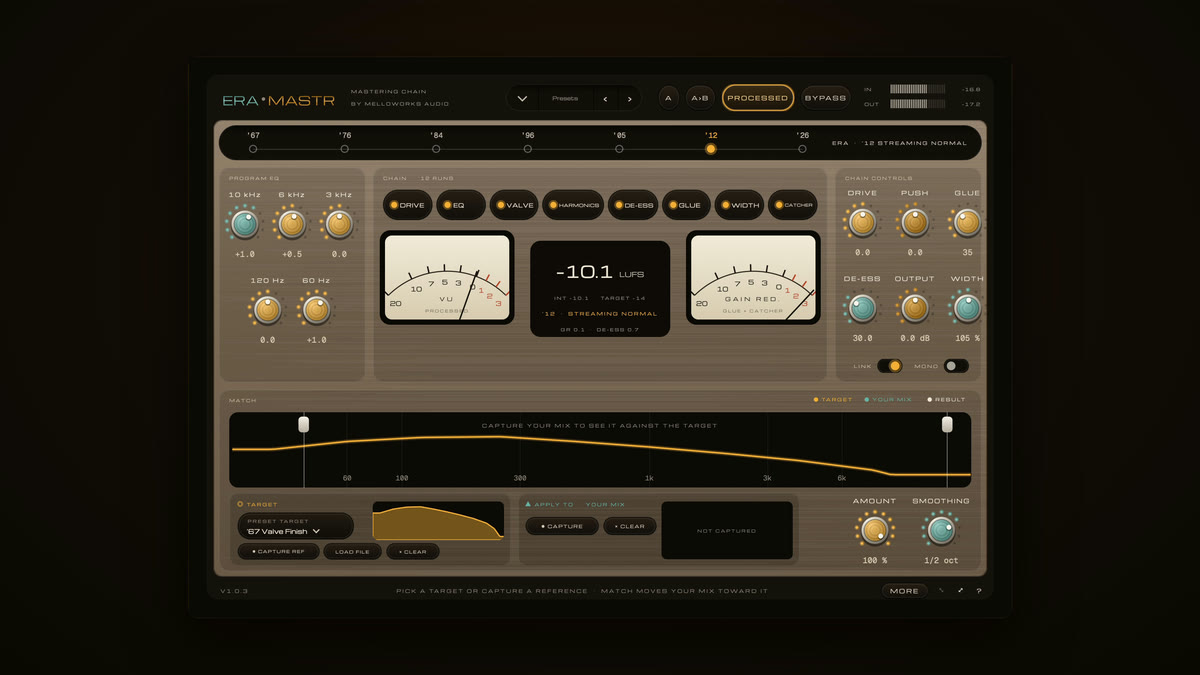This screenshot has width=1200, height=675.
Task: Toggle the De-Ess module in the chain
Action: (633, 205)
